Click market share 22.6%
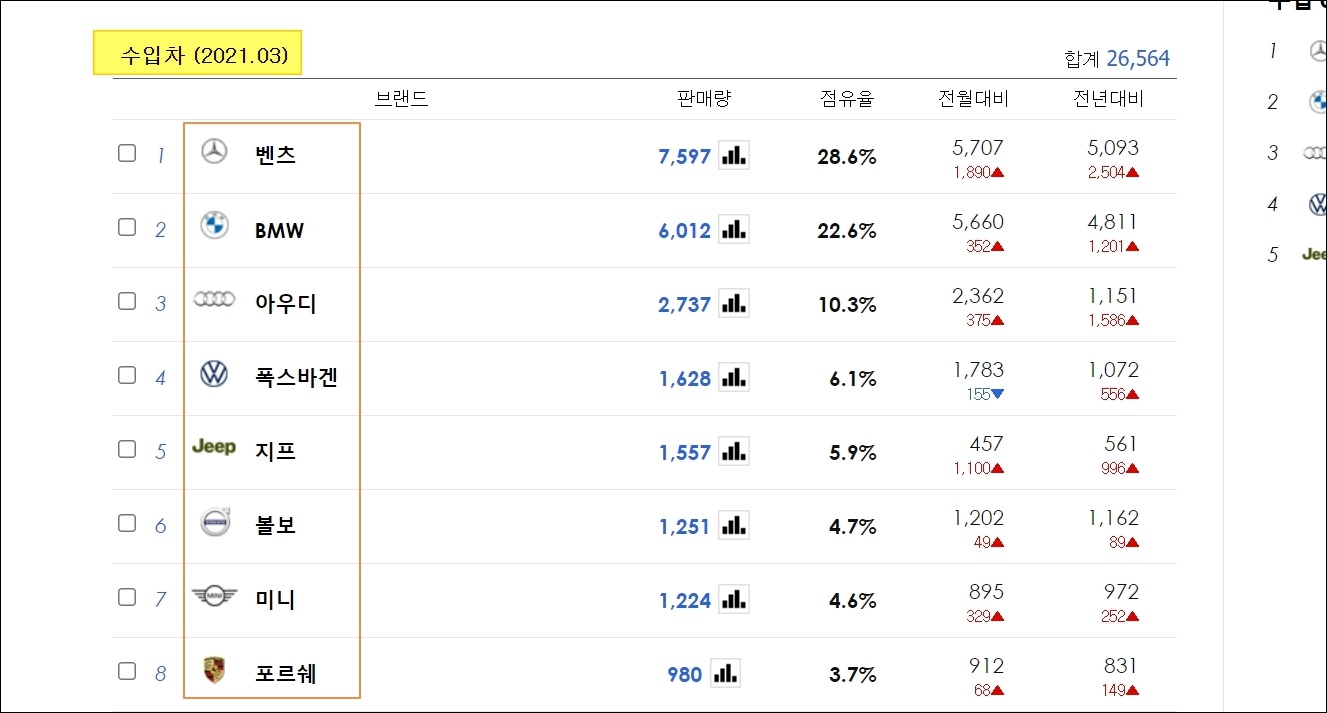Image resolution: width=1327 pixels, height=713 pixels. pyautogui.click(x=847, y=231)
